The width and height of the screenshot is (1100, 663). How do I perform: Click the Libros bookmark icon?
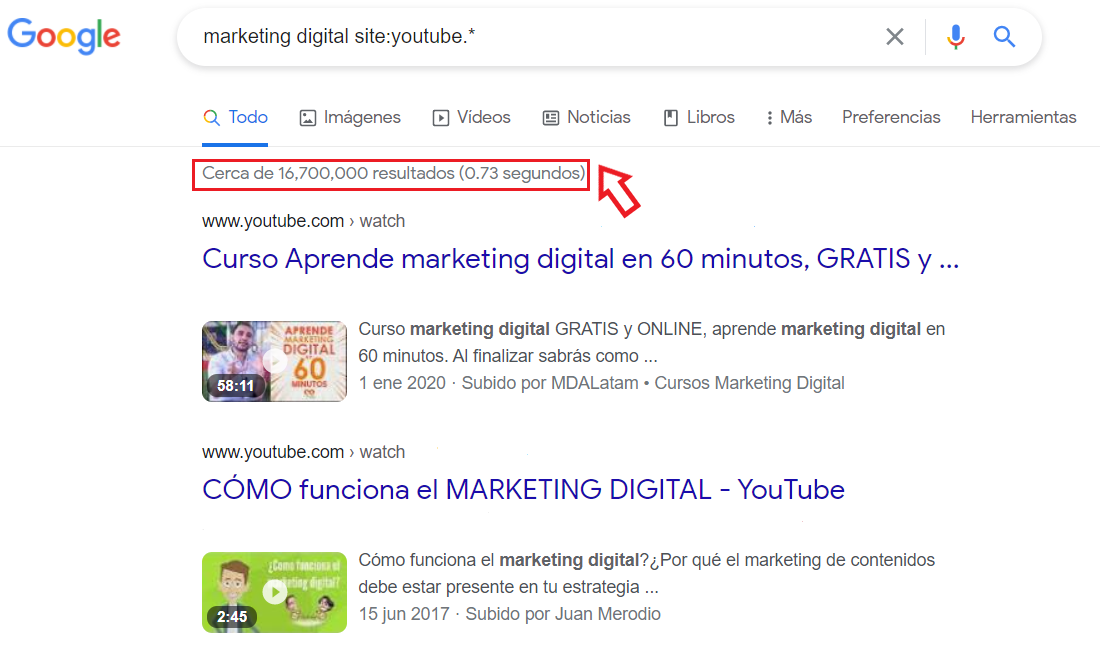pyautogui.click(x=671, y=117)
